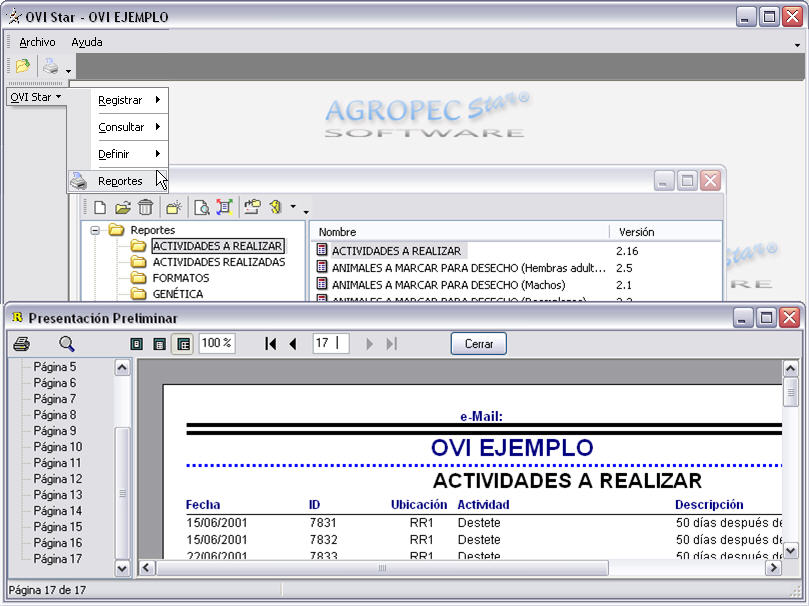This screenshot has height=606, width=809.
Task: Toggle the thumbnails outline view icon
Action: 183,344
